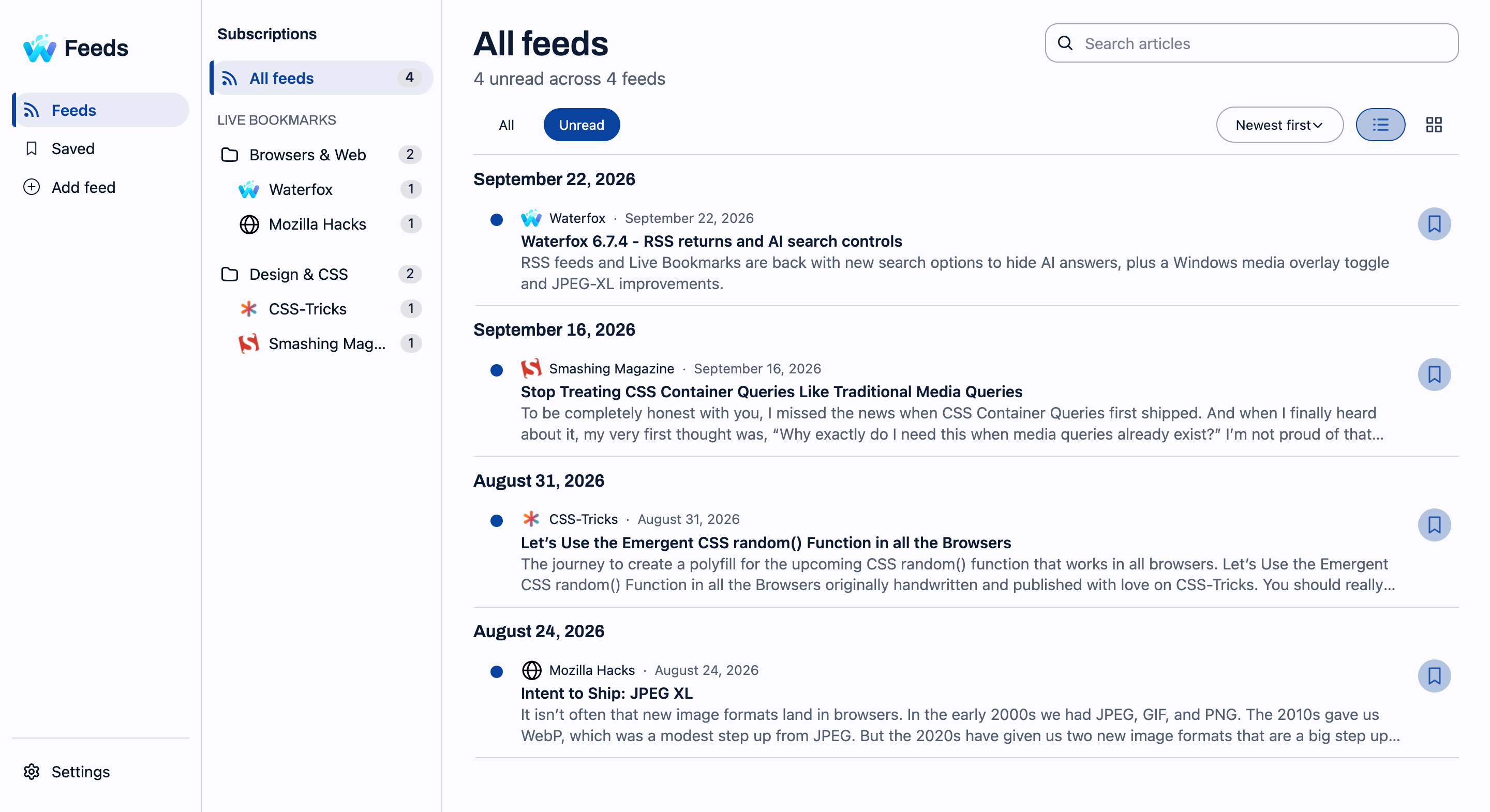Open Intent to Ship: JPEG XL article

pyautogui.click(x=607, y=694)
